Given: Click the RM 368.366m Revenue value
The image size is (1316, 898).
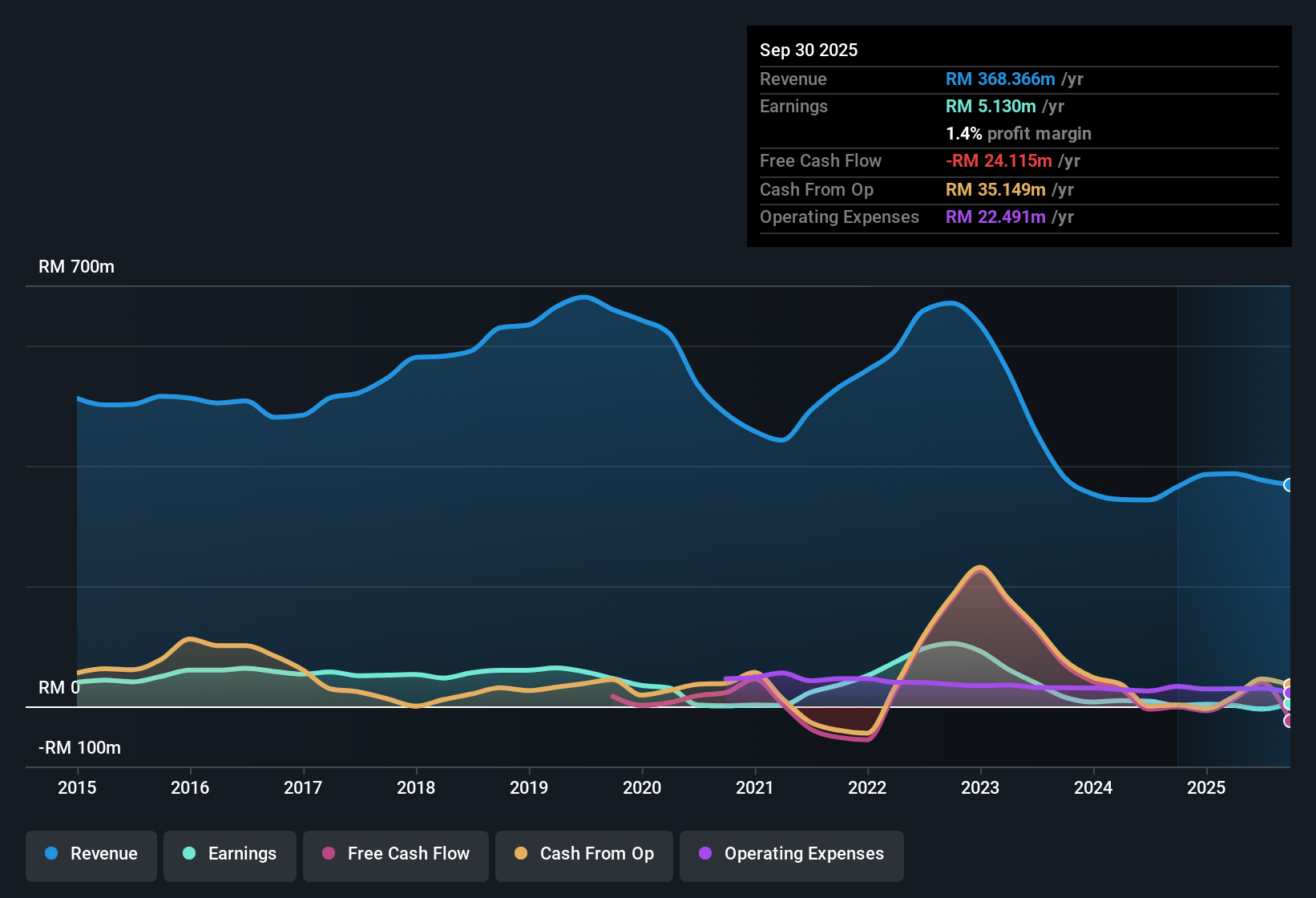Looking at the screenshot, I should tap(999, 79).
